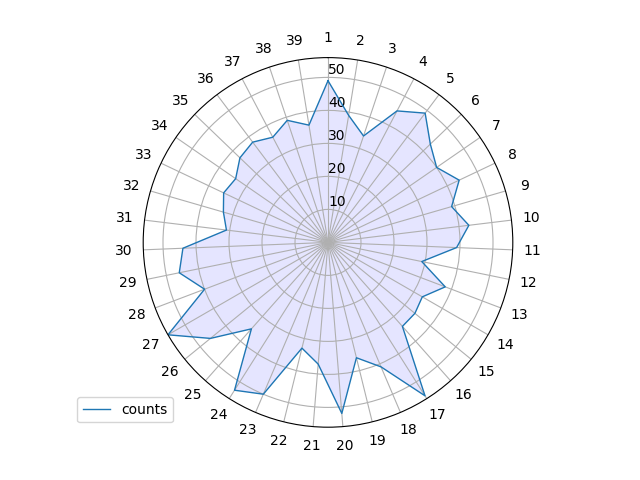This screenshot has width=640, height=480.
Task: Click angular label 14
Action: pyautogui.click(x=505, y=344)
